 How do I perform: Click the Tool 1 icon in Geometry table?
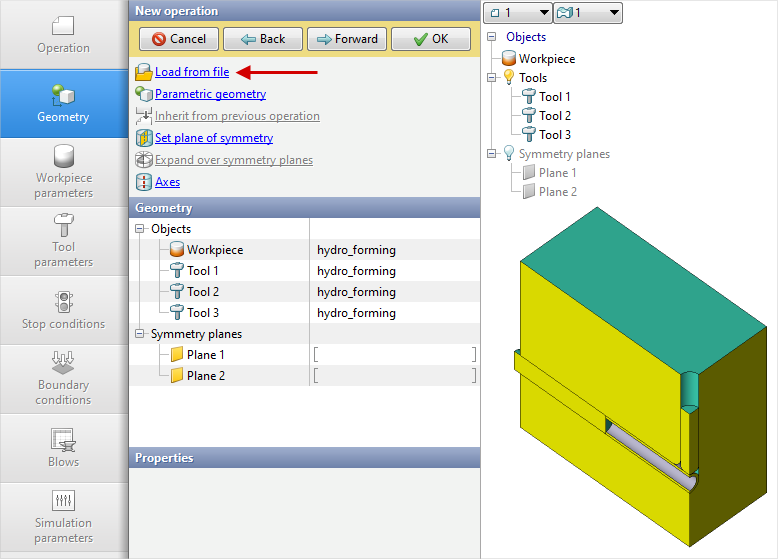tap(177, 271)
